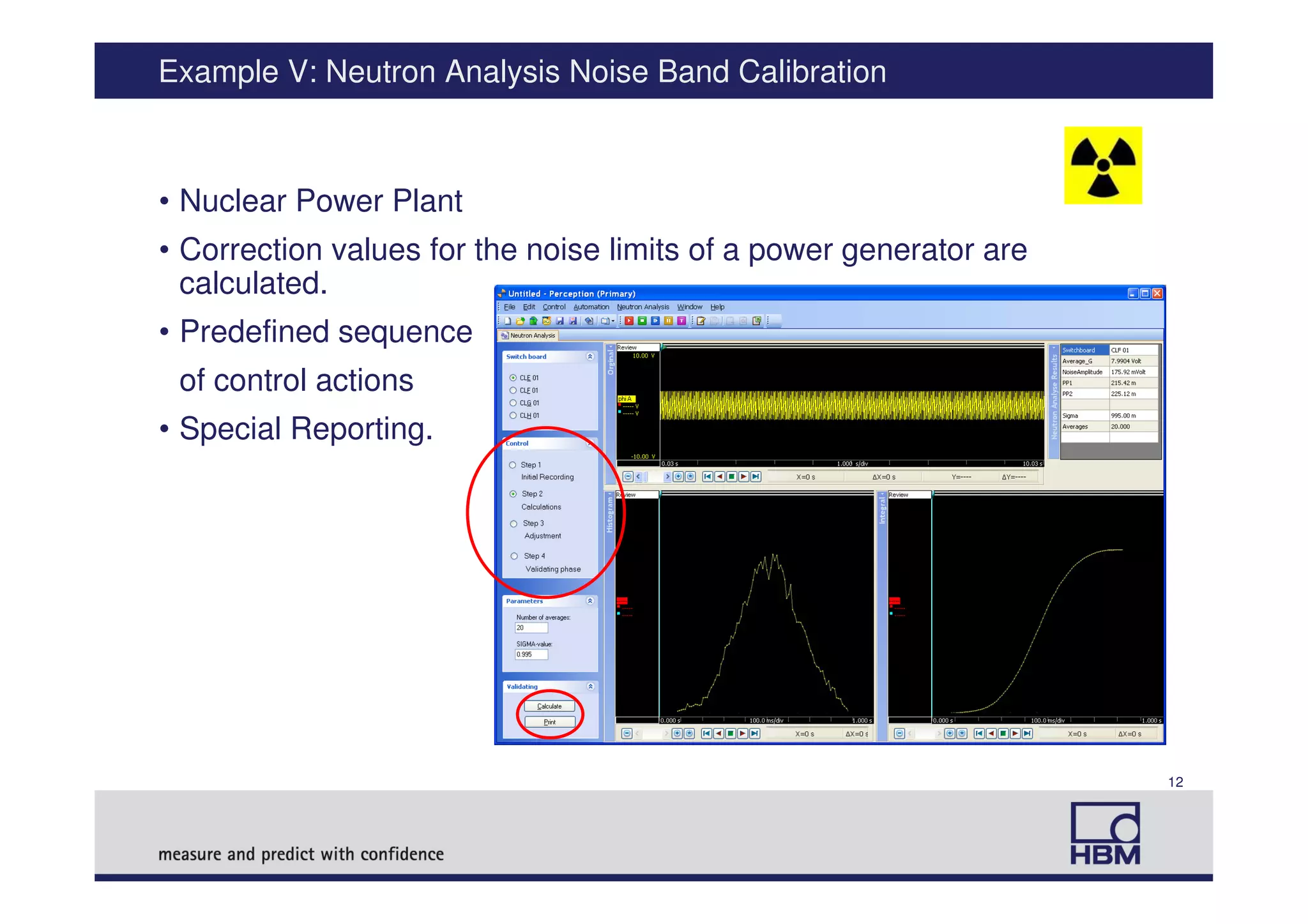Click the Number of averages field
The height and width of the screenshot is (924, 1308).
coord(531,628)
